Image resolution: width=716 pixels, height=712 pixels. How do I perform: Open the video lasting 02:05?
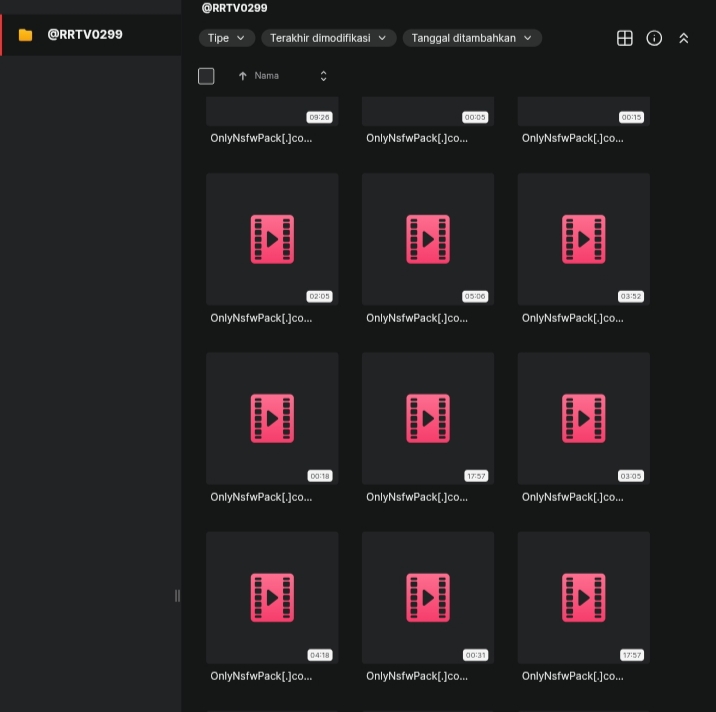coord(272,239)
